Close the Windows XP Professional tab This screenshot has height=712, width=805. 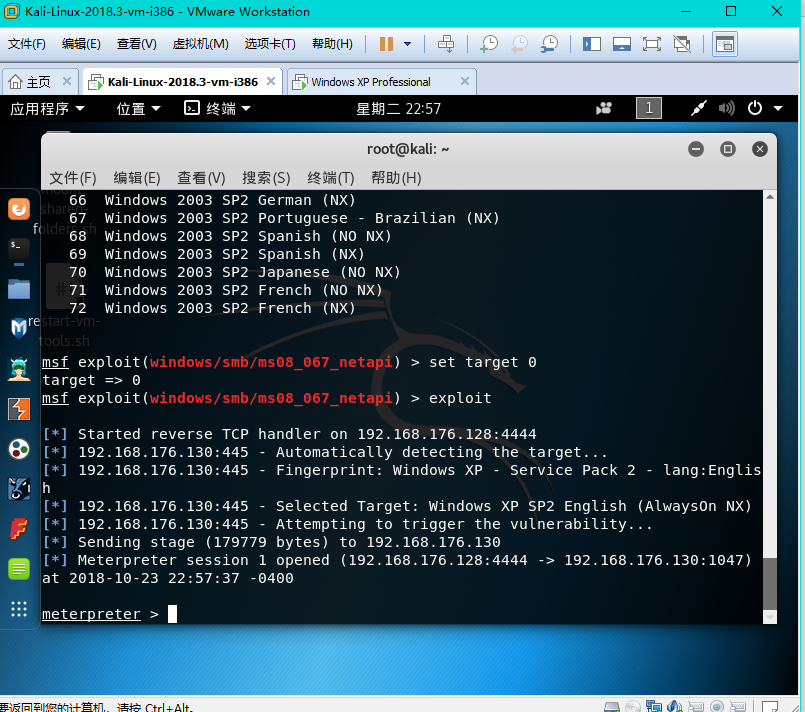(x=465, y=81)
